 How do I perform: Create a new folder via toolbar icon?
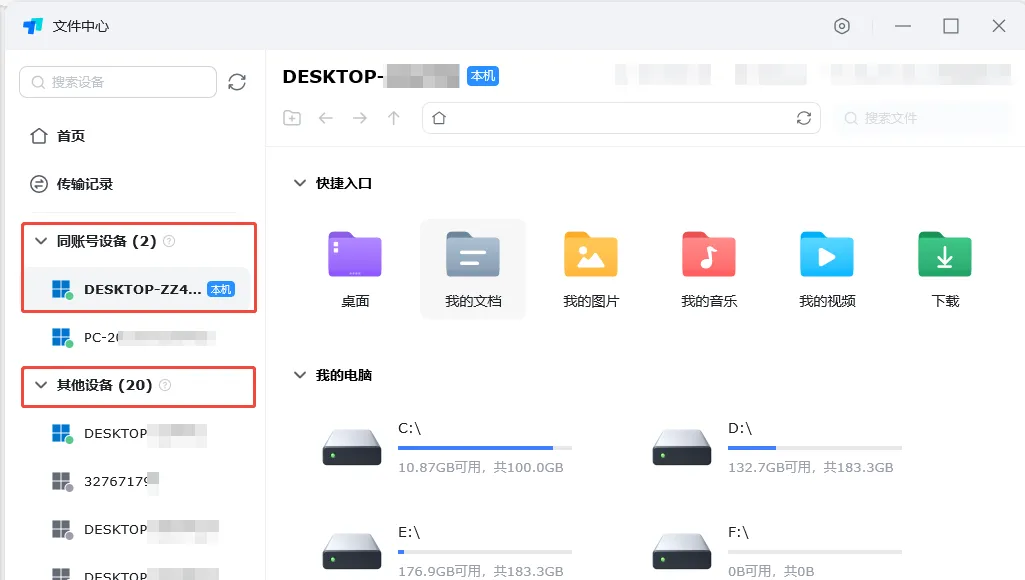coord(292,118)
